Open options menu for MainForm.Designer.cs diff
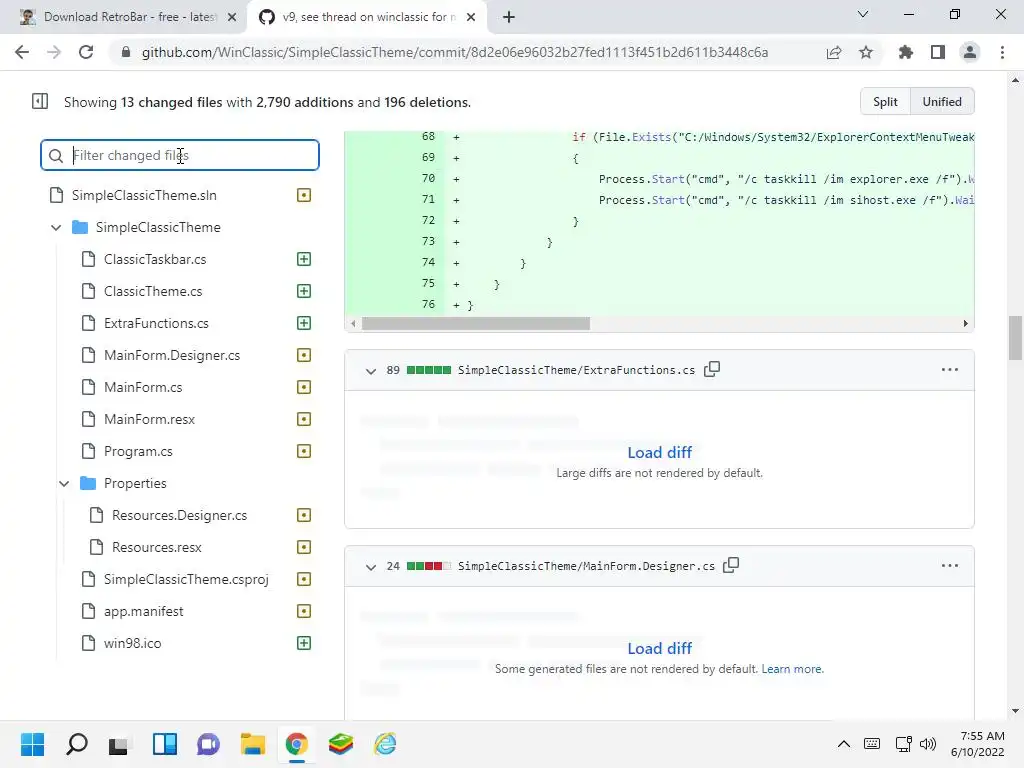Screen dimensions: 1024x768 tap(949, 565)
